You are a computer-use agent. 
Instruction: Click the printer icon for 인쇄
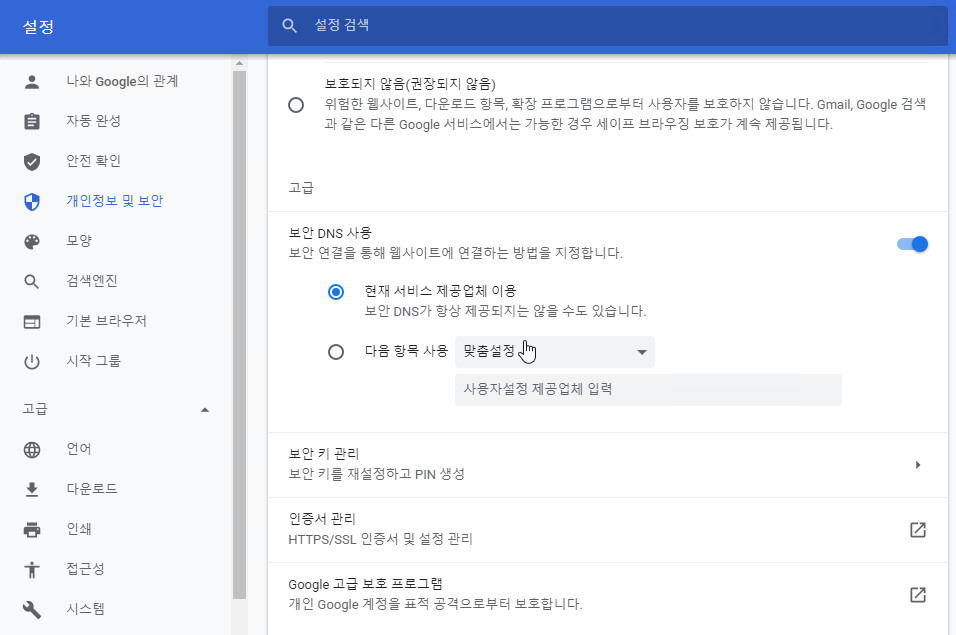(32, 530)
